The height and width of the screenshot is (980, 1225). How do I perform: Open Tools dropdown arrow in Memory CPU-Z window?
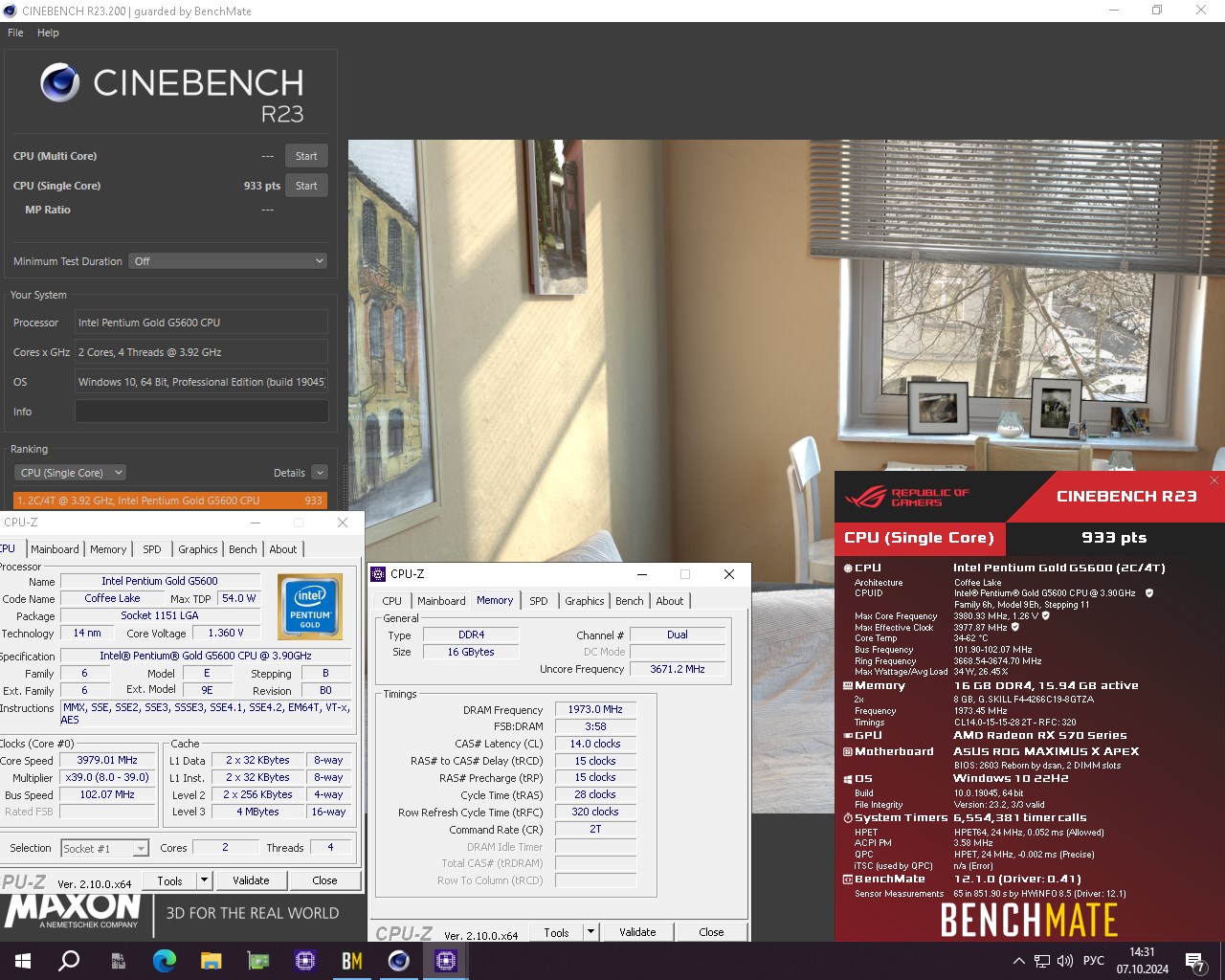(x=590, y=932)
